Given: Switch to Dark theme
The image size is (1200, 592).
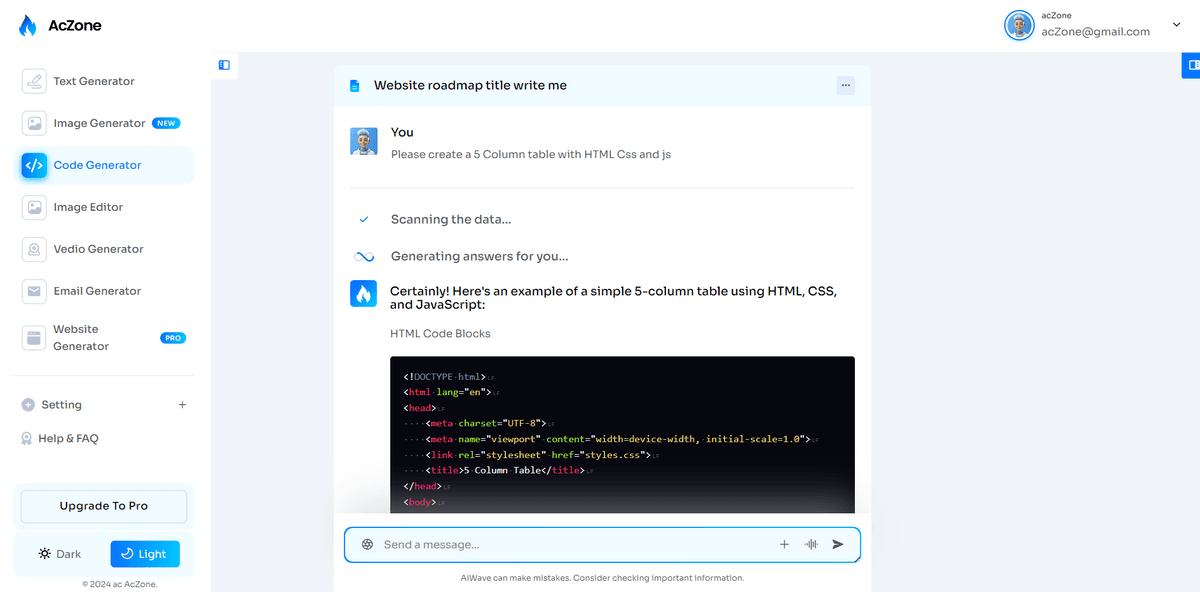Looking at the screenshot, I should 60,554.
